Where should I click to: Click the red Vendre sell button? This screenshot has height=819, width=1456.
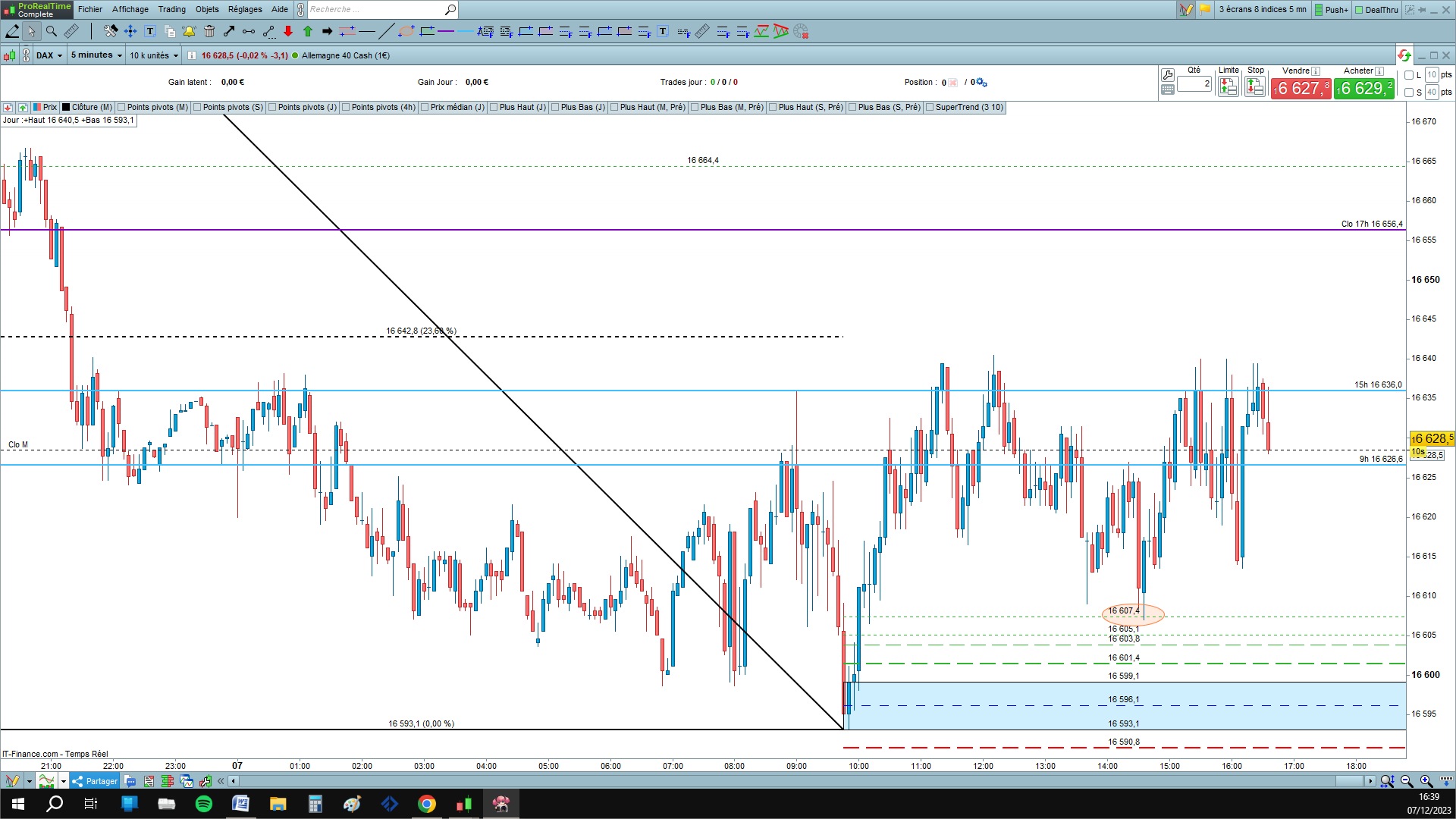[1301, 89]
